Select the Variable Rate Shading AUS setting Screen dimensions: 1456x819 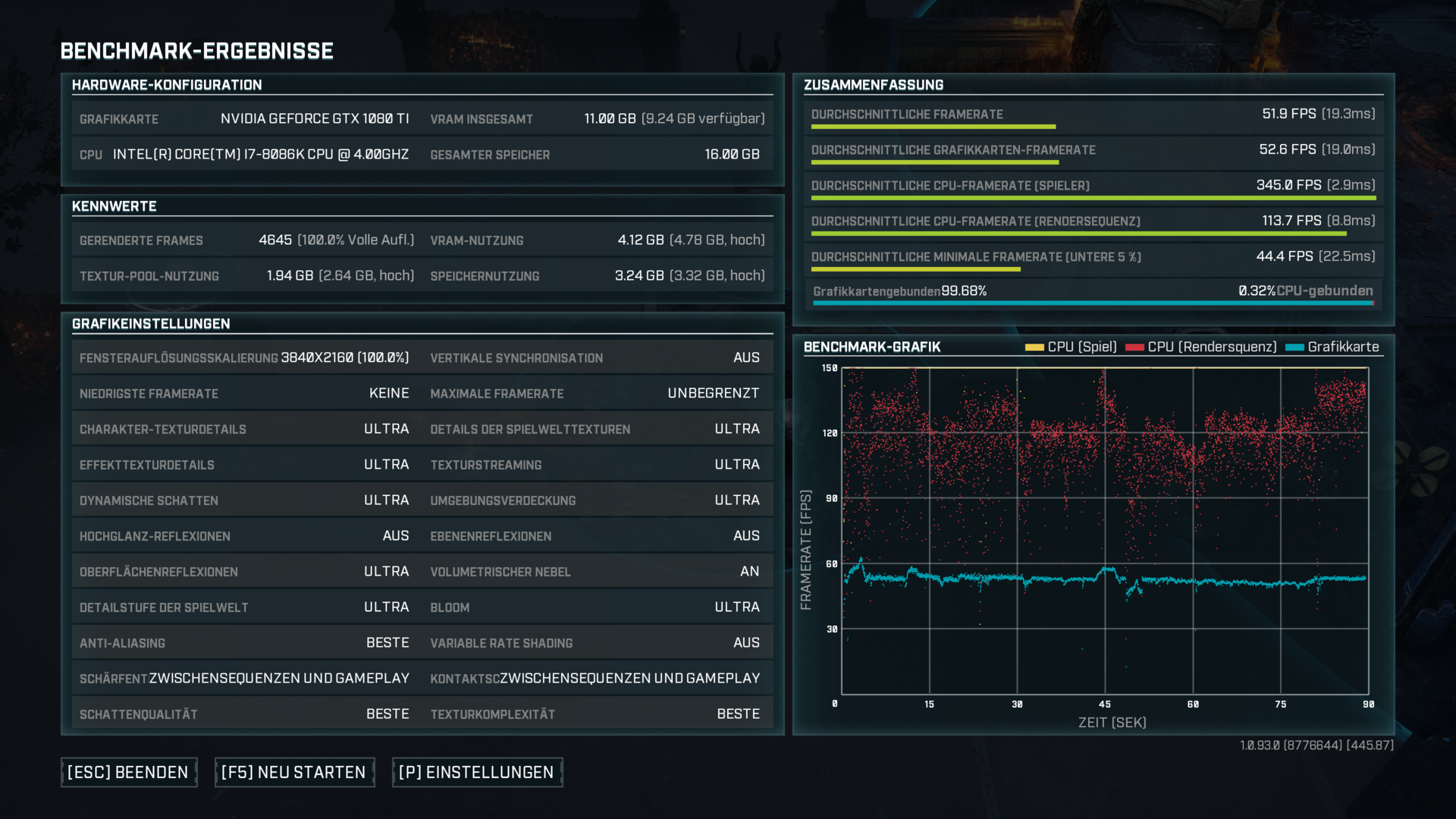coord(745,643)
